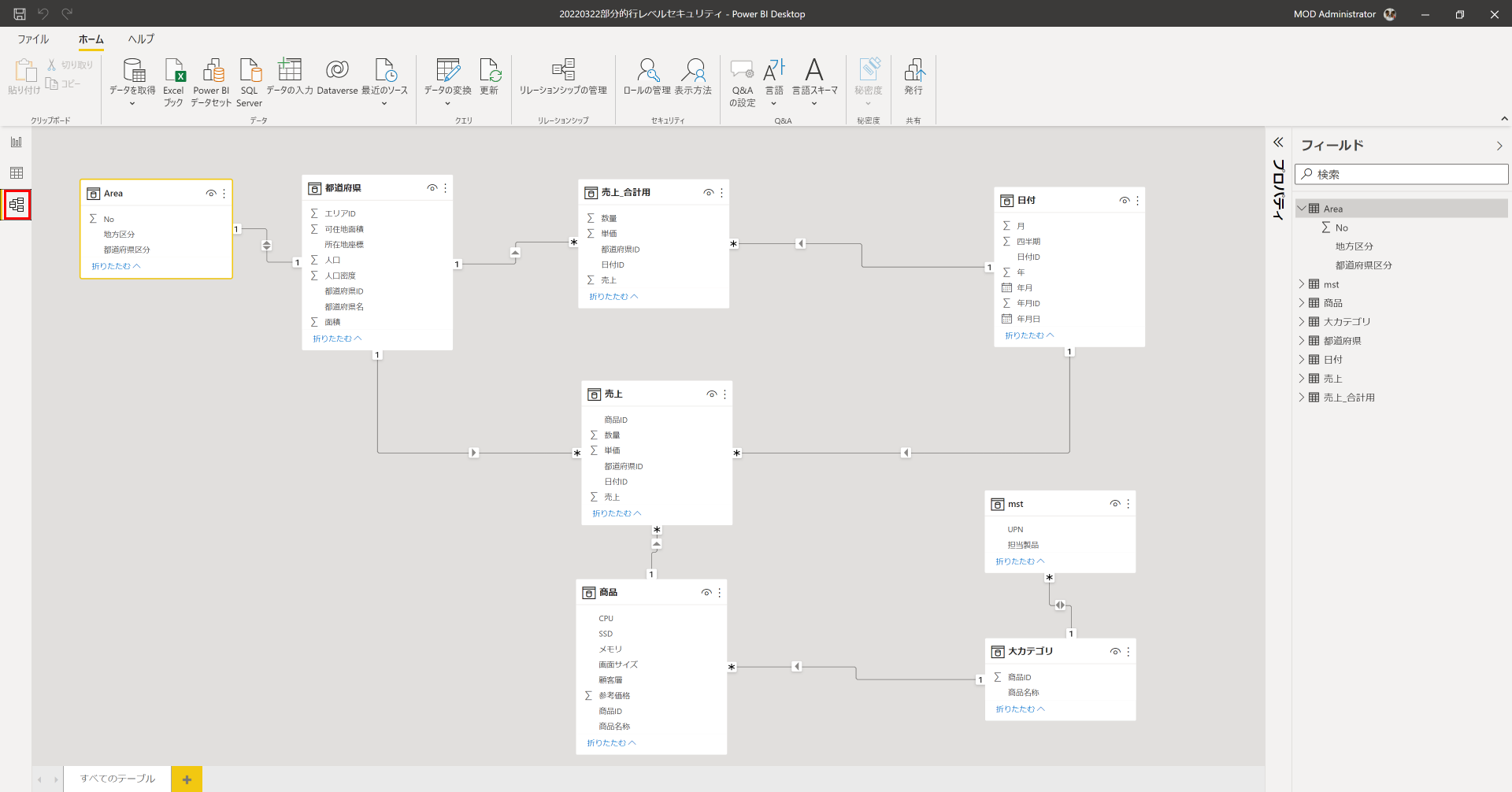This screenshot has width=1512, height=792.
Task: Click the SQL Server data source icon
Action: [x=250, y=72]
